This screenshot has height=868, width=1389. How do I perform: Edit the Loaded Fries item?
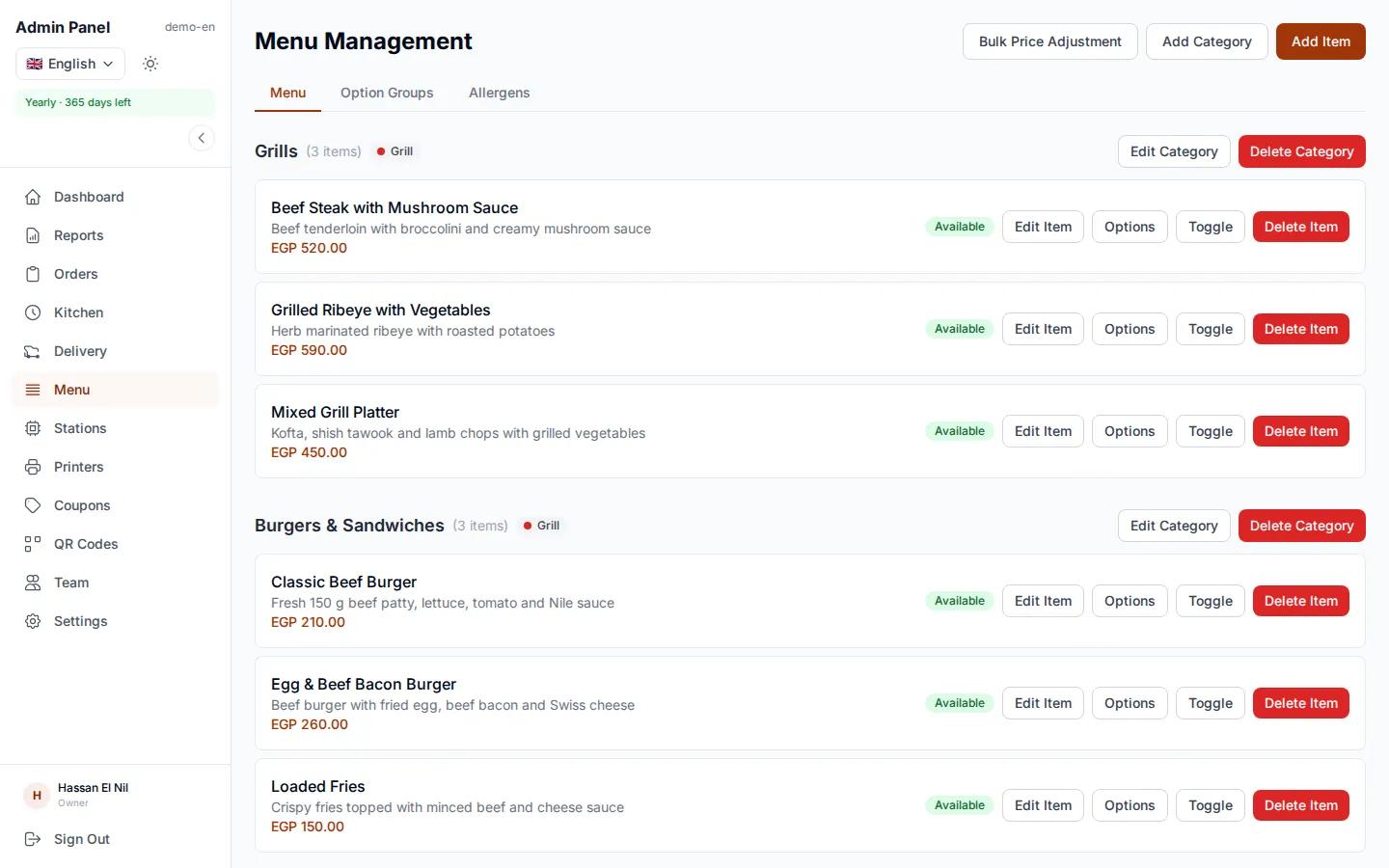click(1043, 805)
